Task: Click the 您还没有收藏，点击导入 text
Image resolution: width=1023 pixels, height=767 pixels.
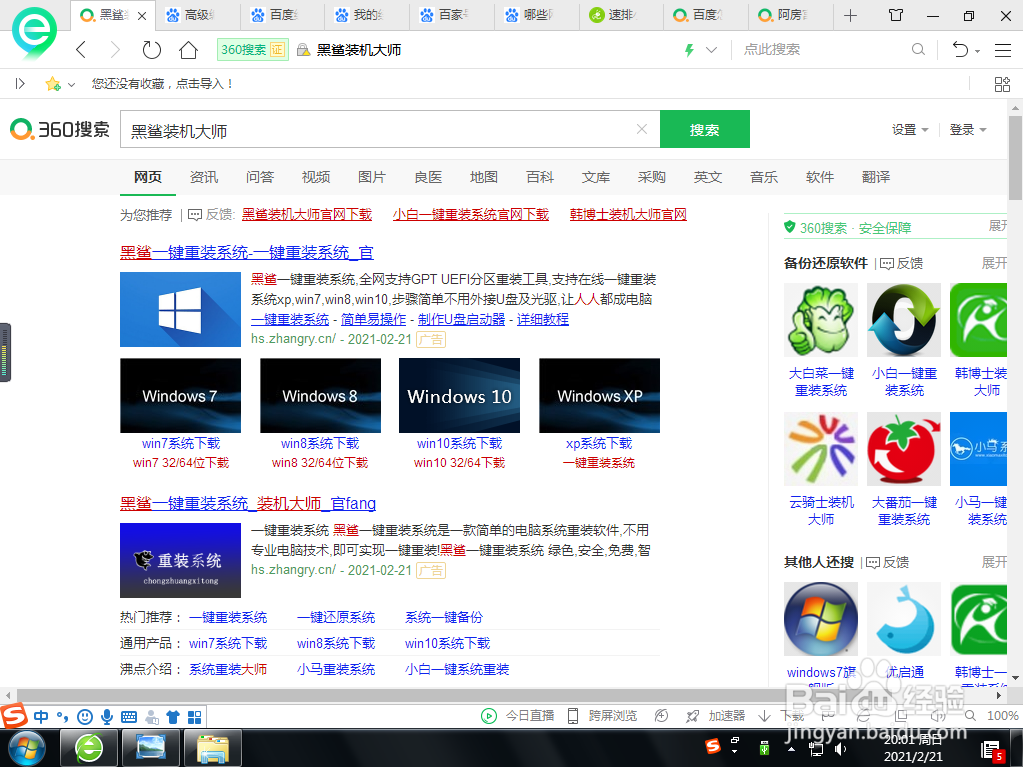Action: click(x=162, y=83)
